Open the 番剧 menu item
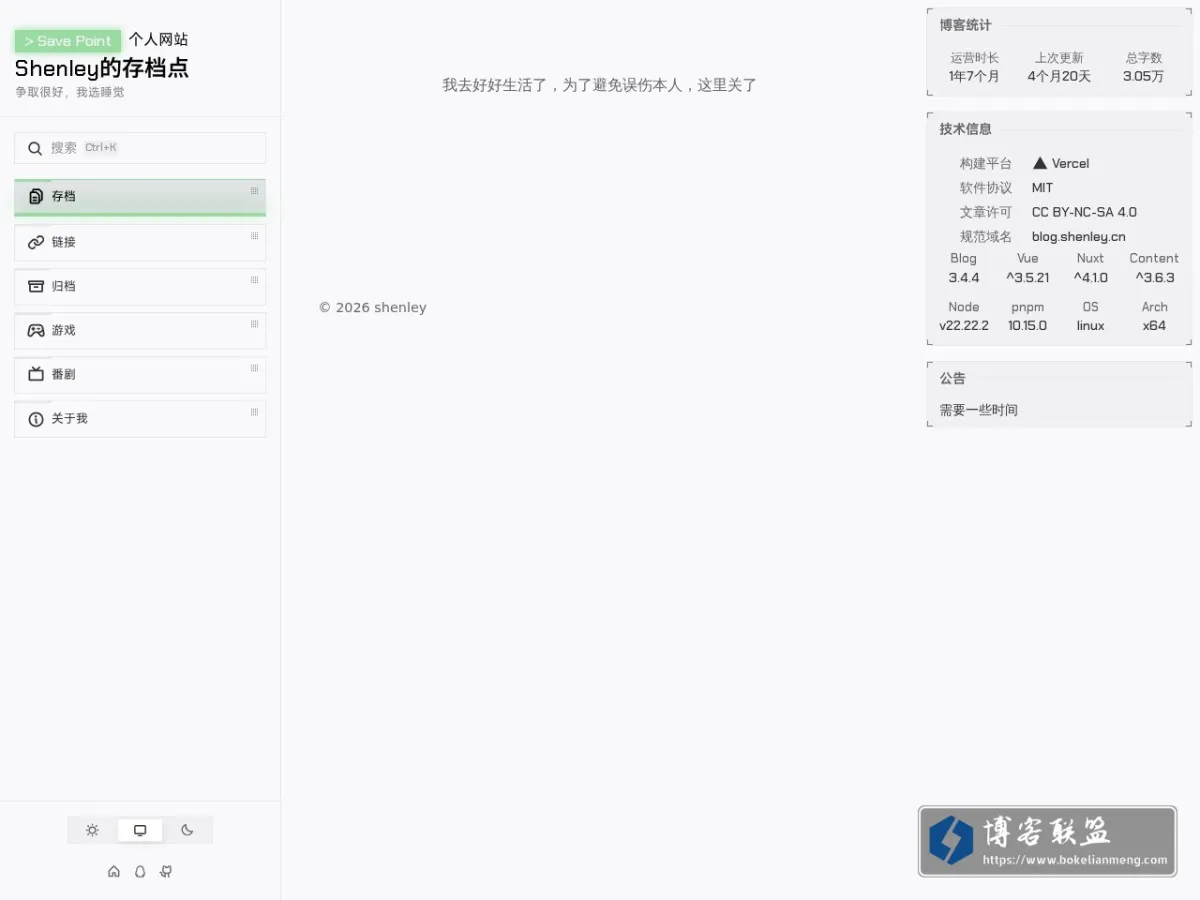 click(x=140, y=374)
